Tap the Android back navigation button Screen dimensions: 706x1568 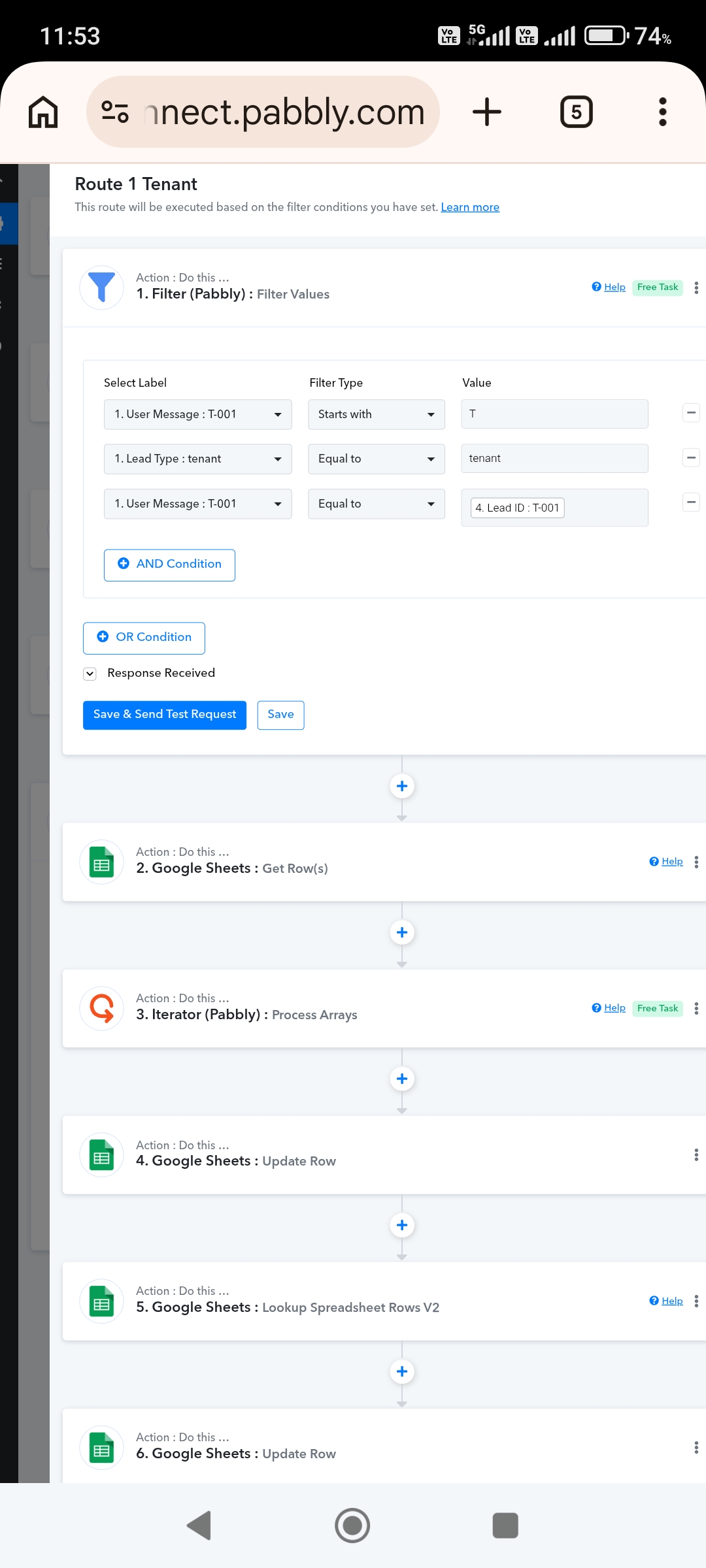click(x=199, y=1526)
